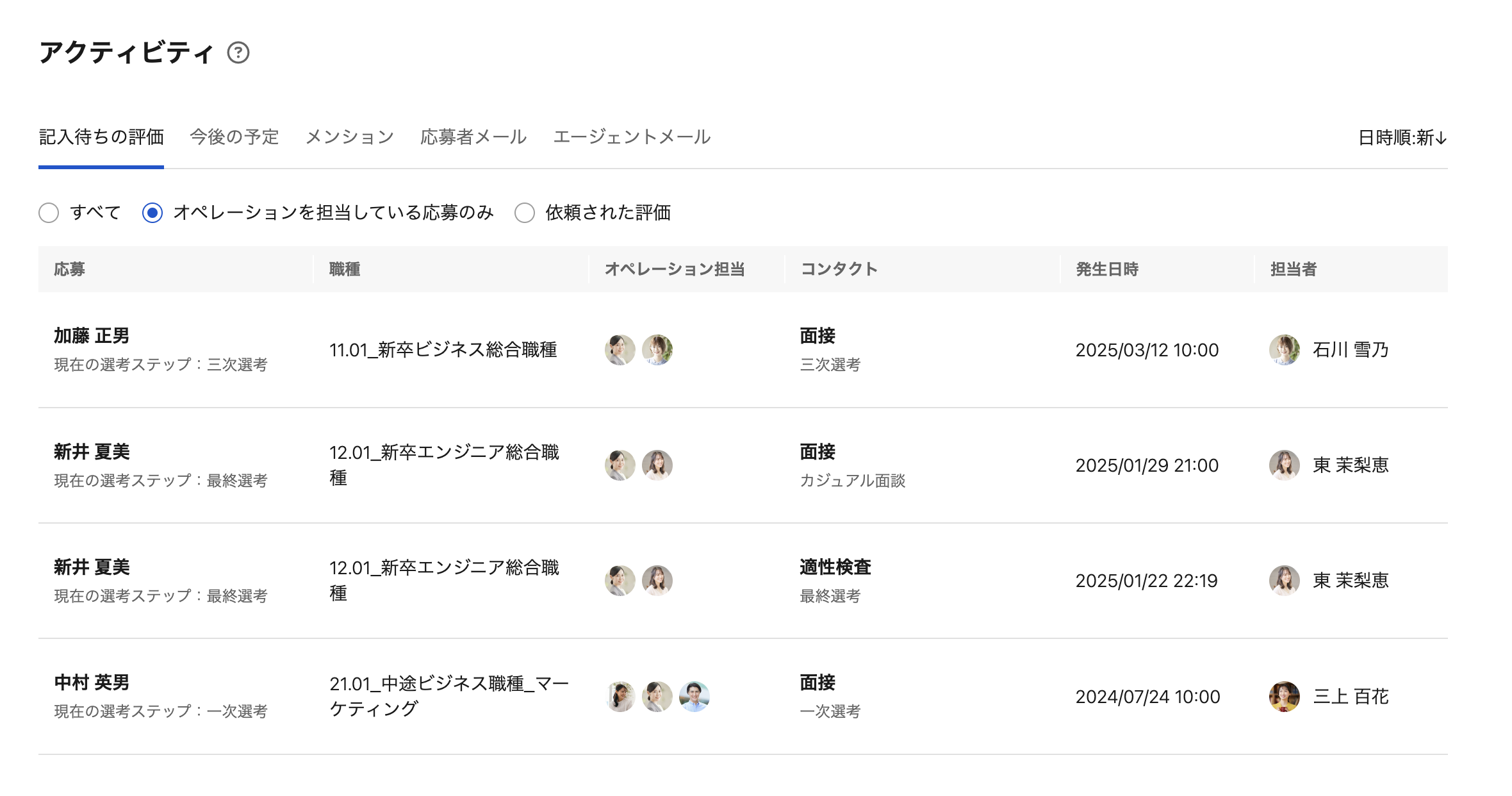1512x796 pixels.
Task: Click second operation avatar in 適性検査 row
Action: (x=657, y=581)
